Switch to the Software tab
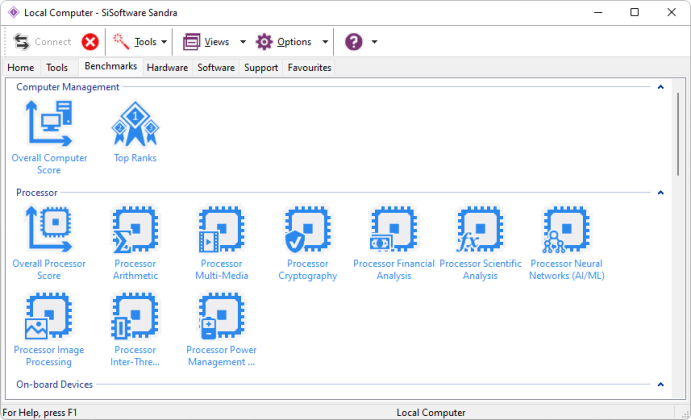Viewport: 691px width, 420px height. 216,67
